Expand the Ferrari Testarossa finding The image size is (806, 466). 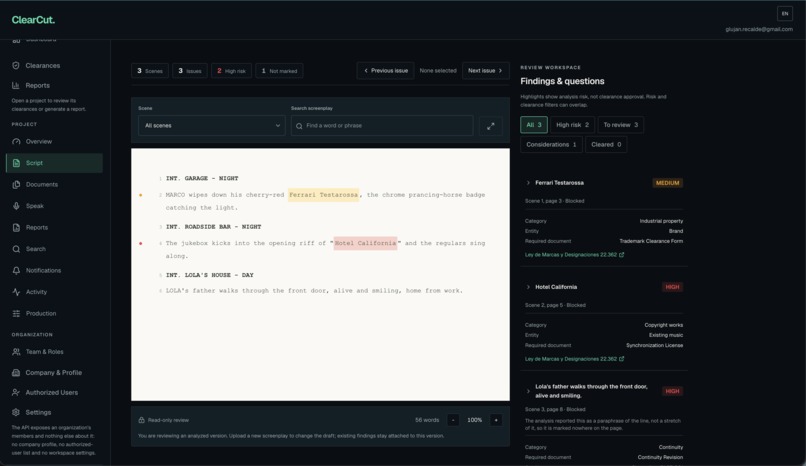(x=528, y=183)
